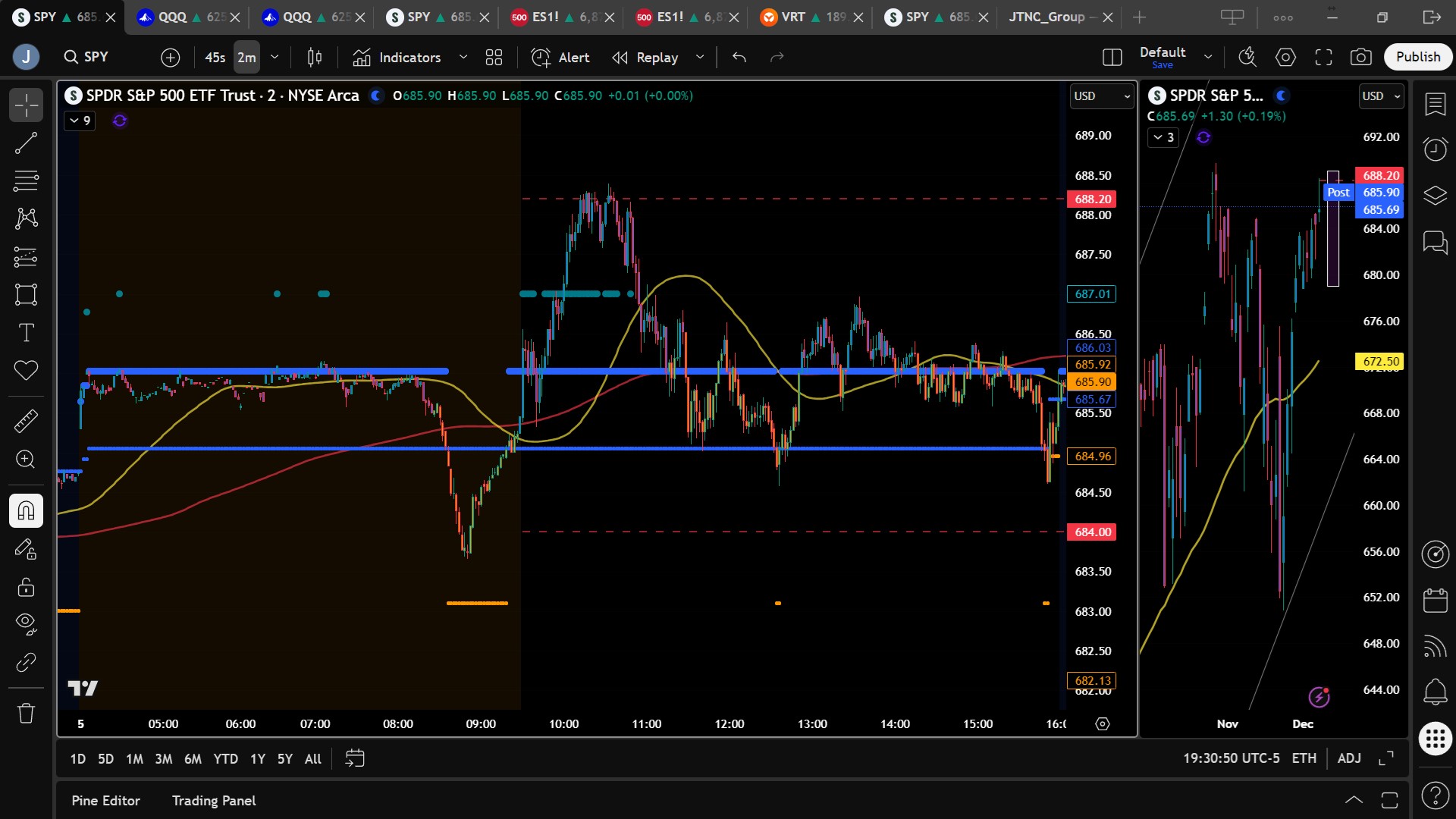Select the trend line drawing tool
Image resolution: width=1456 pixels, height=819 pixels.
point(26,143)
